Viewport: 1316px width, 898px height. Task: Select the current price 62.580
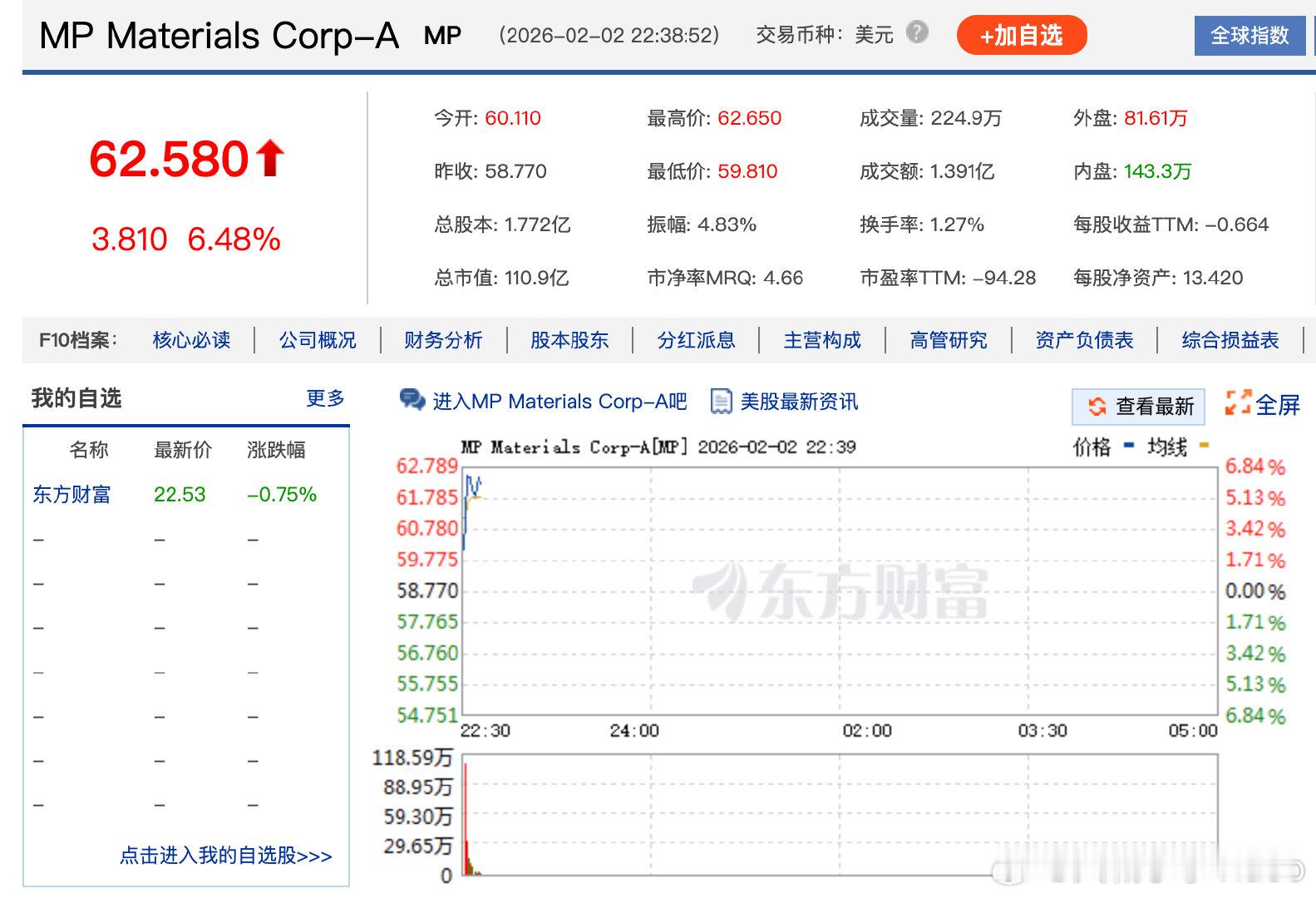point(169,159)
